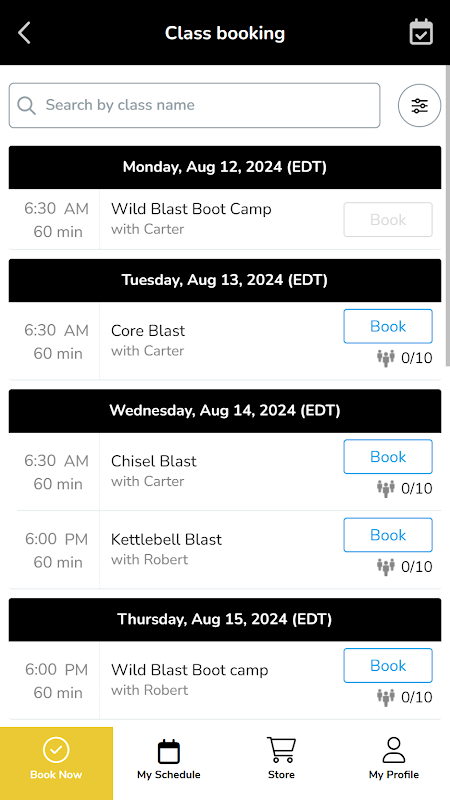Switch to the My Schedule tab
Screen dimensions: 450x800
click(169, 759)
